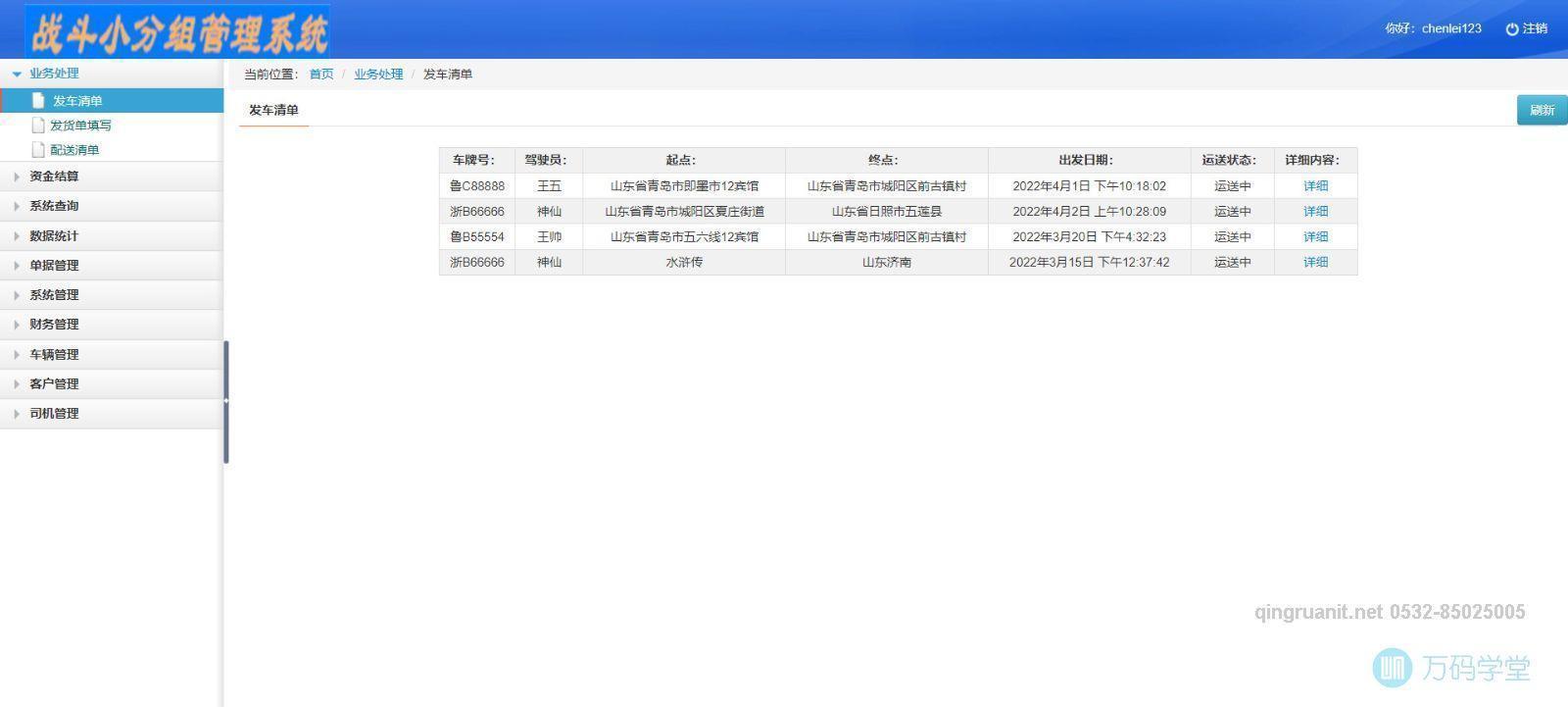Click origin 山东省青岛市城阳区夏庄街道
The image size is (1568, 707).
[x=684, y=211]
